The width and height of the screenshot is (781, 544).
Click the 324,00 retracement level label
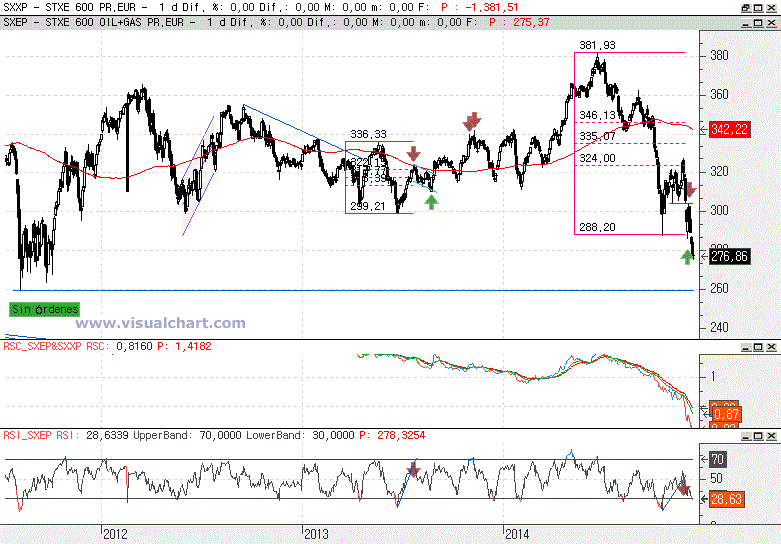597,158
